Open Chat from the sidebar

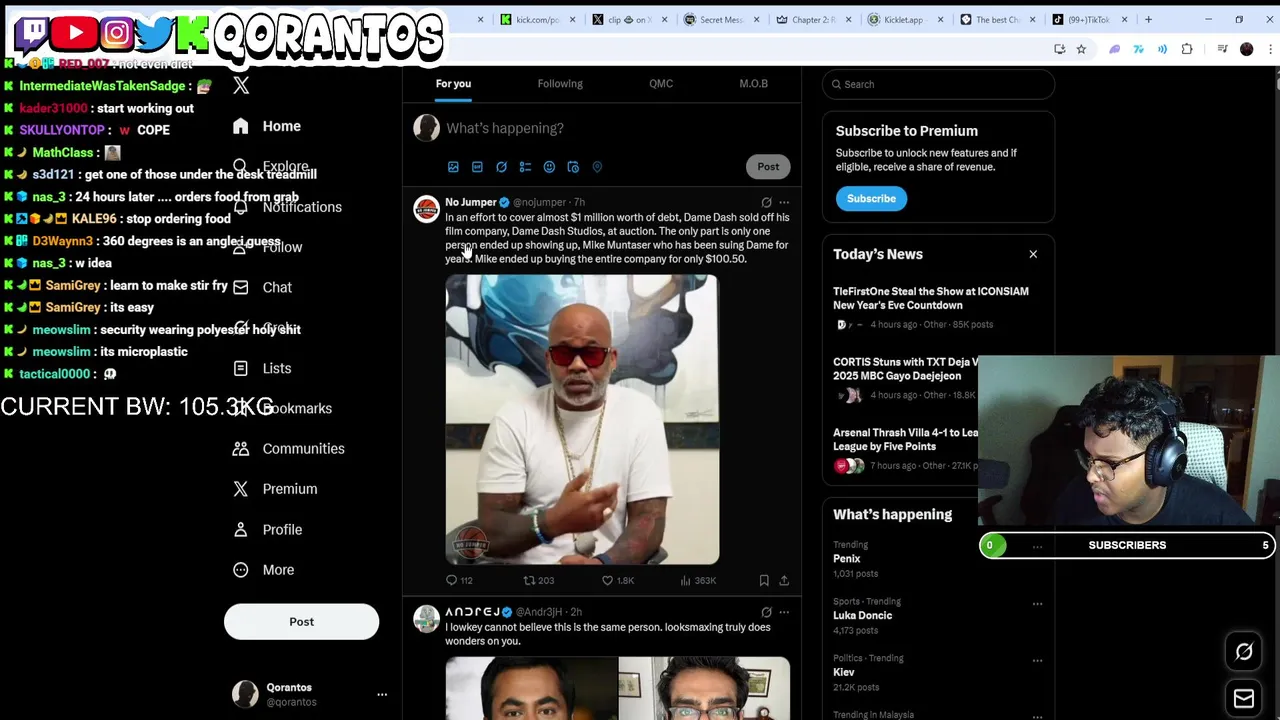(x=262, y=287)
